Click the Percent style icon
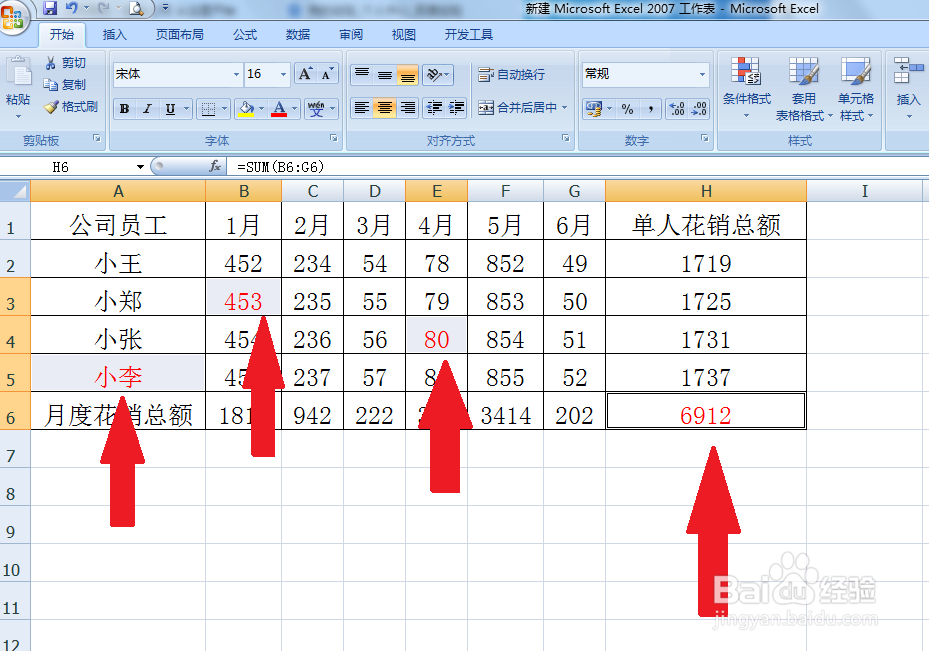 point(627,108)
